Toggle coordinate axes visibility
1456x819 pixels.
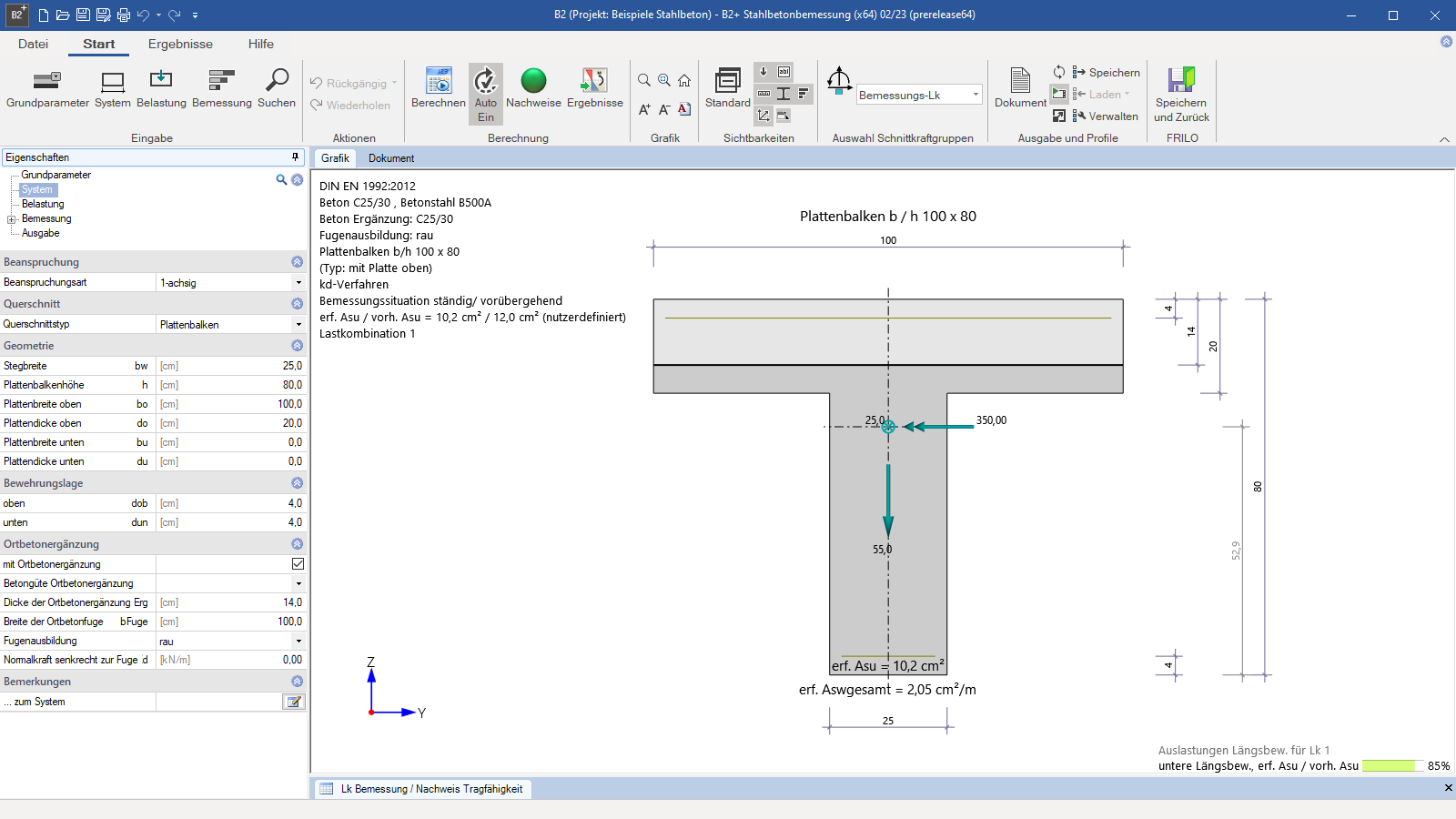(x=763, y=116)
